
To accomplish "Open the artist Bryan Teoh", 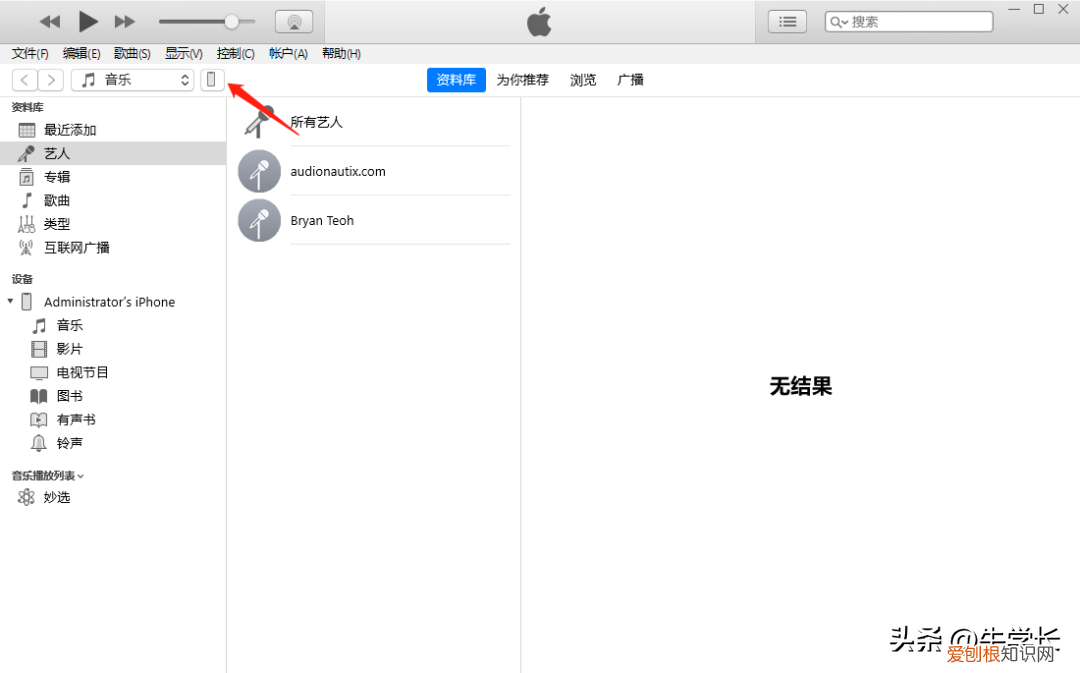I will [x=322, y=220].
